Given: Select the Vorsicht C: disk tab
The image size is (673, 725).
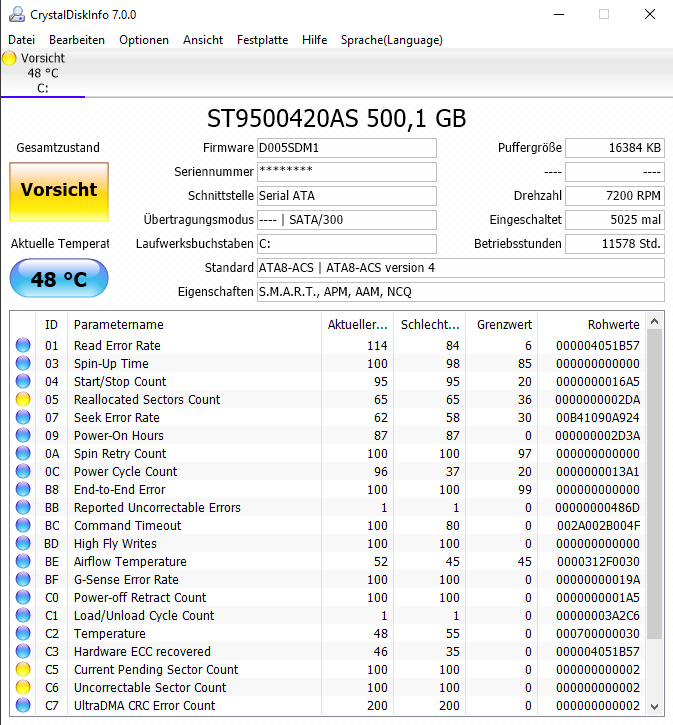Looking at the screenshot, I should click(x=43, y=73).
